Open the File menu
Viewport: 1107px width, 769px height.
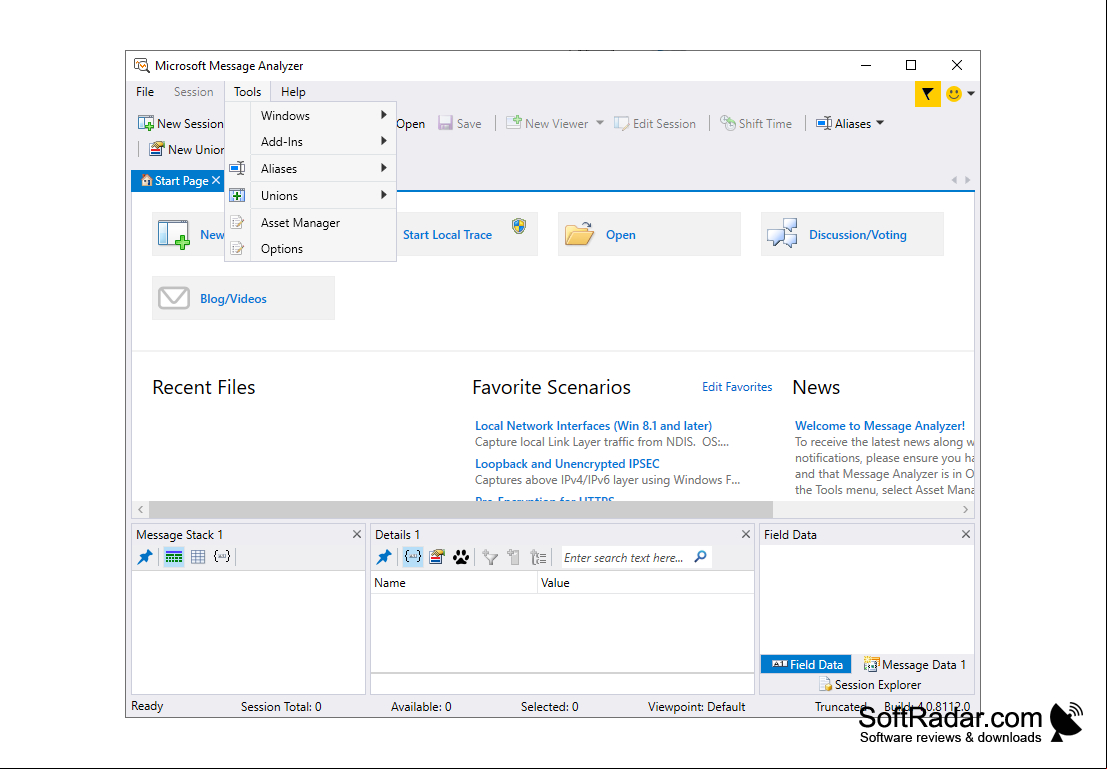pos(145,92)
